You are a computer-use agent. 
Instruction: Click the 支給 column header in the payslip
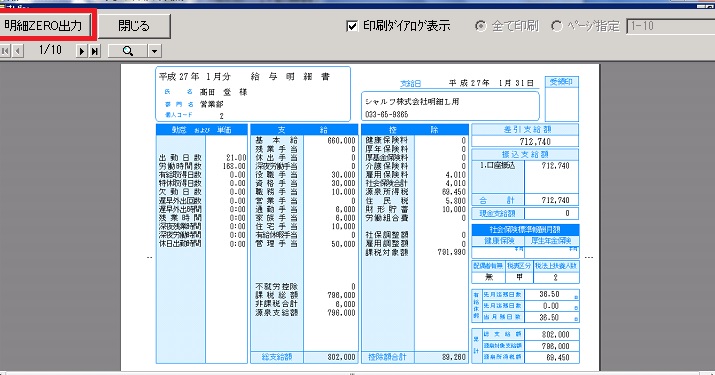(303, 130)
